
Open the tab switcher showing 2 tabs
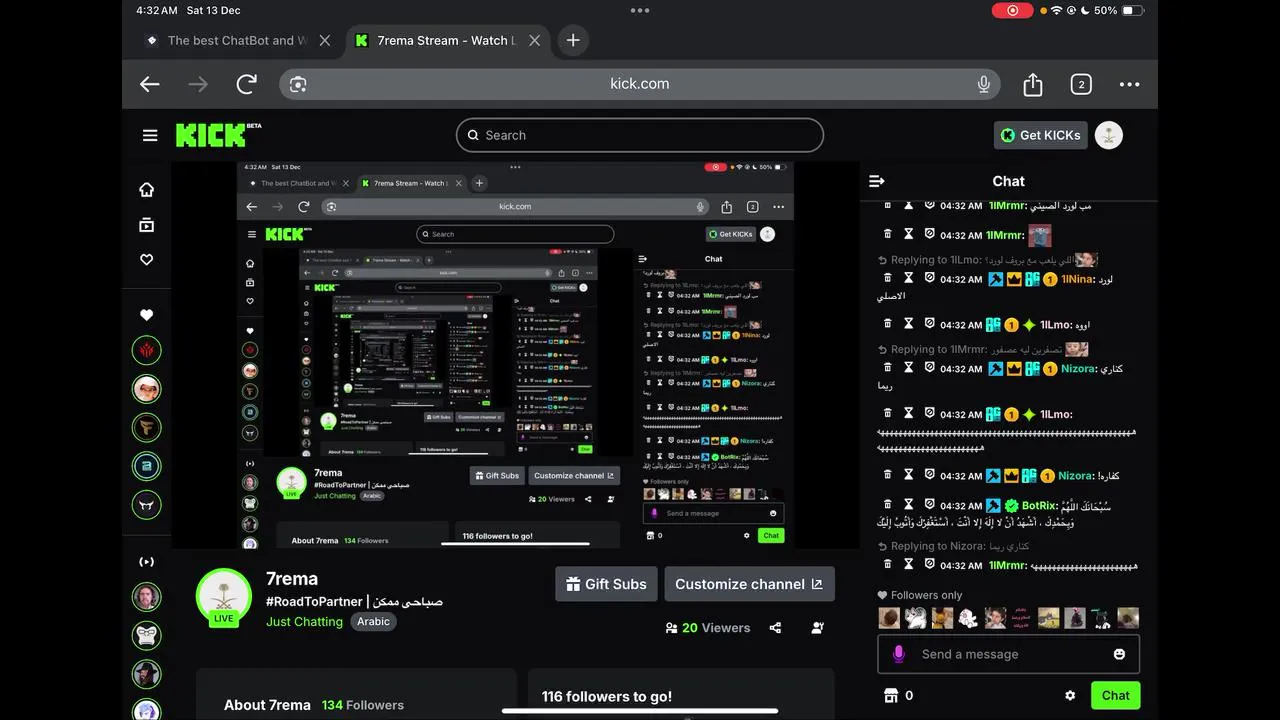[x=1081, y=84]
